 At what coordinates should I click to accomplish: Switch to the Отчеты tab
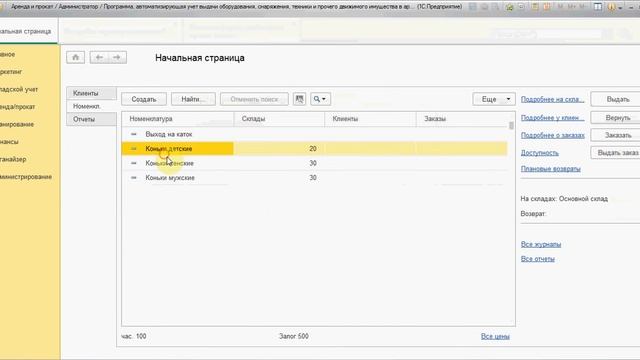point(91,119)
